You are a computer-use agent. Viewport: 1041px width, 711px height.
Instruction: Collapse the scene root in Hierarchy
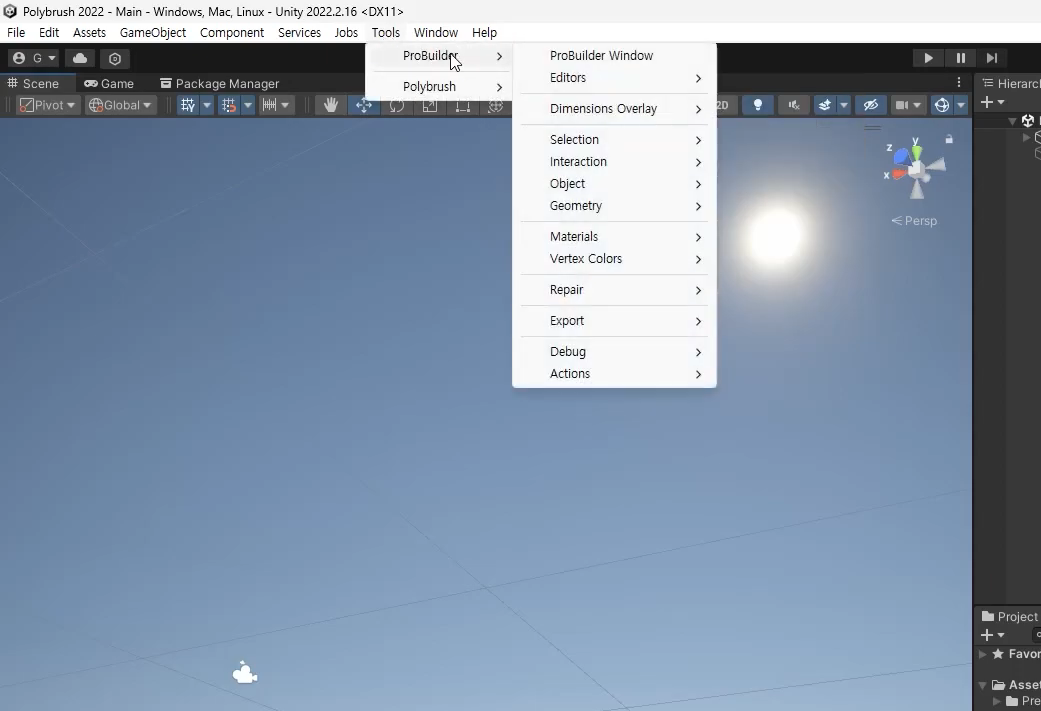point(1012,121)
